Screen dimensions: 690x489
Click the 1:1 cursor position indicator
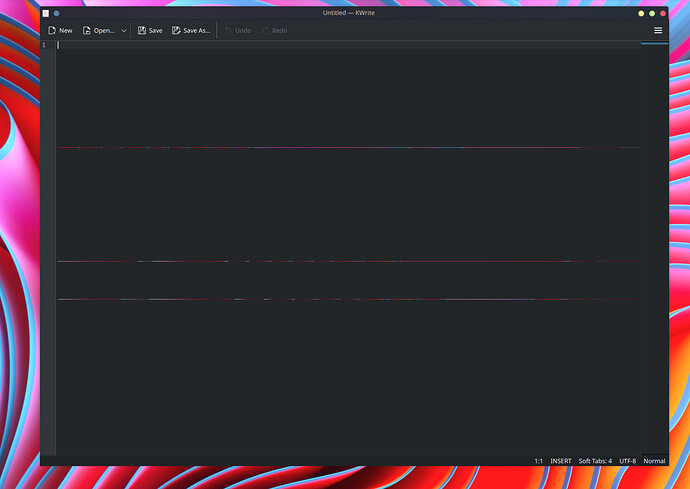pyautogui.click(x=538, y=461)
